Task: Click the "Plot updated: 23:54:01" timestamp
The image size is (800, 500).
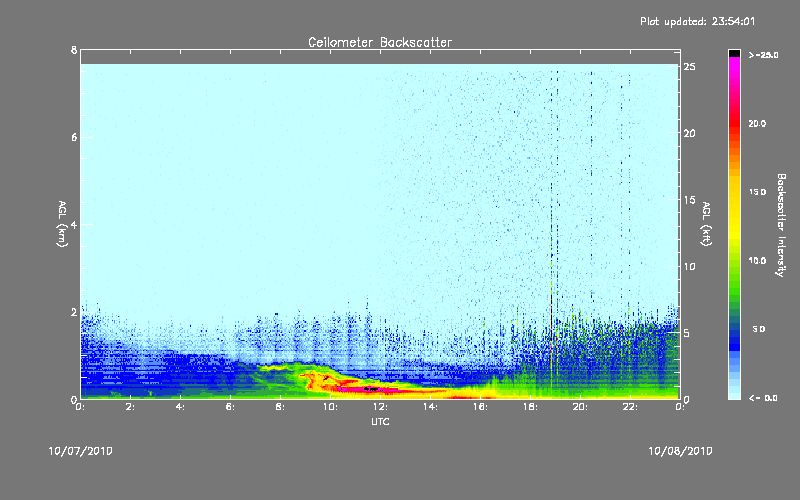Action: click(x=697, y=21)
